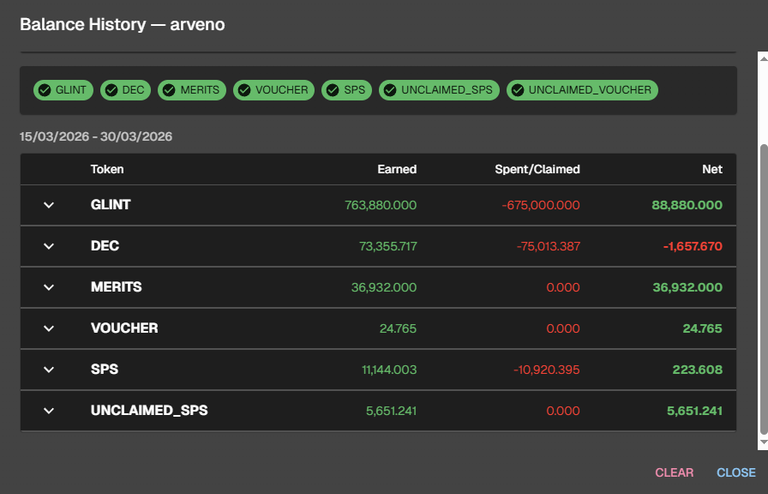Click the Balance History — arveno title
Image resolution: width=768 pixels, height=494 pixels.
pyautogui.click(x=122, y=24)
